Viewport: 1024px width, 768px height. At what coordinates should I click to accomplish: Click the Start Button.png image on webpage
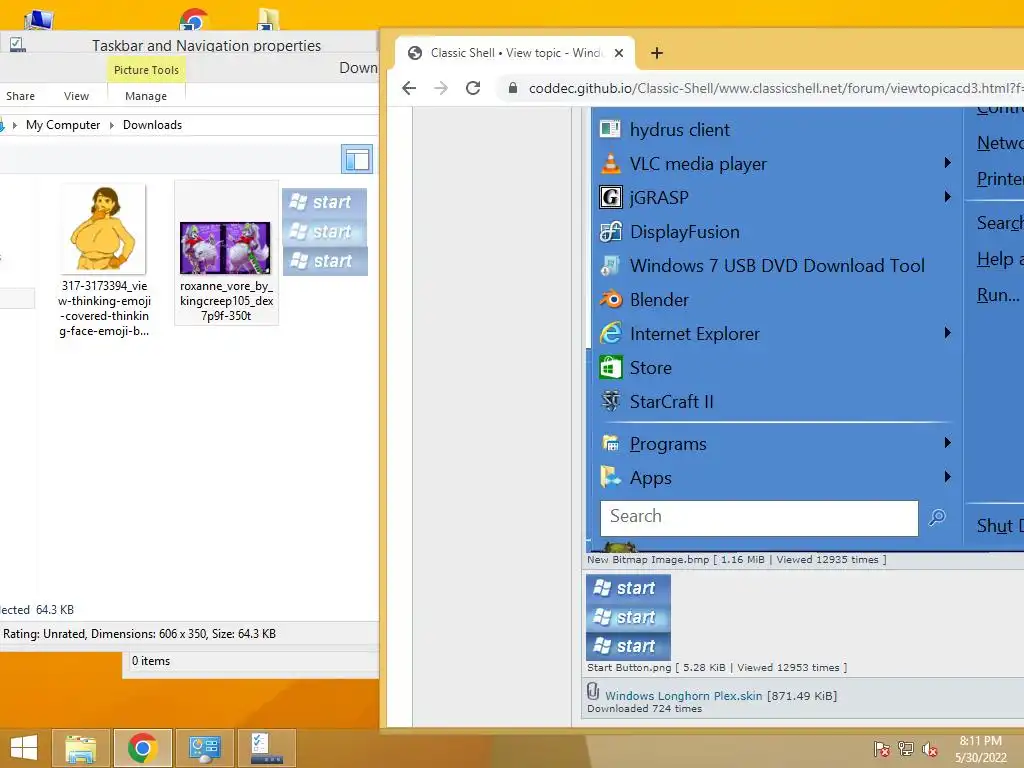[x=628, y=617]
